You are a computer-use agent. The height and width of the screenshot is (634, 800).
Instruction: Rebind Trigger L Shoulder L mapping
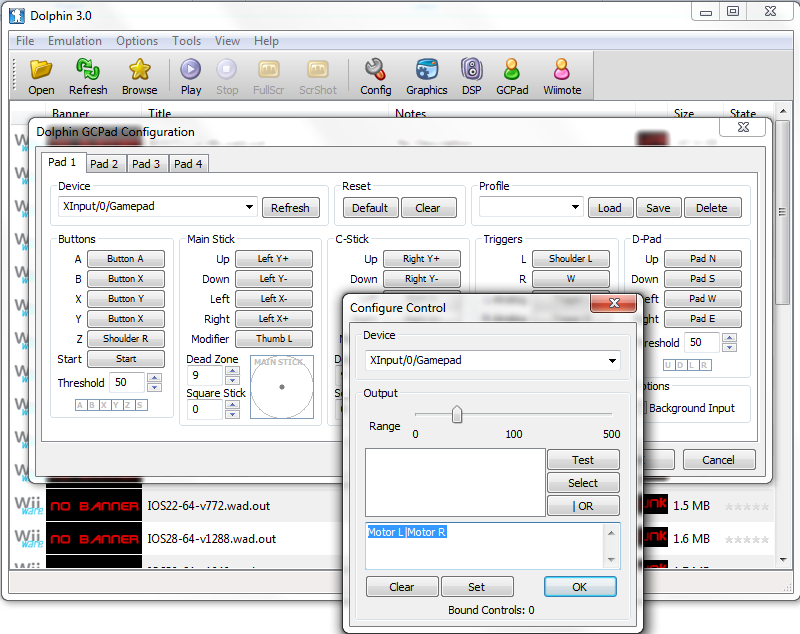pyautogui.click(x=570, y=259)
